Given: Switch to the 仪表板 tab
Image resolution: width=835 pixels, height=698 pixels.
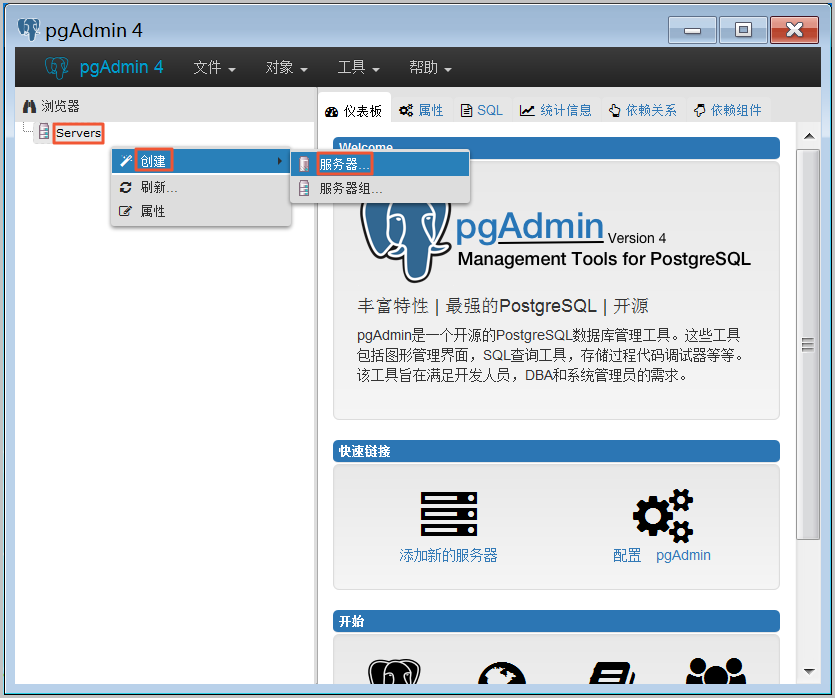Looking at the screenshot, I should (354, 111).
